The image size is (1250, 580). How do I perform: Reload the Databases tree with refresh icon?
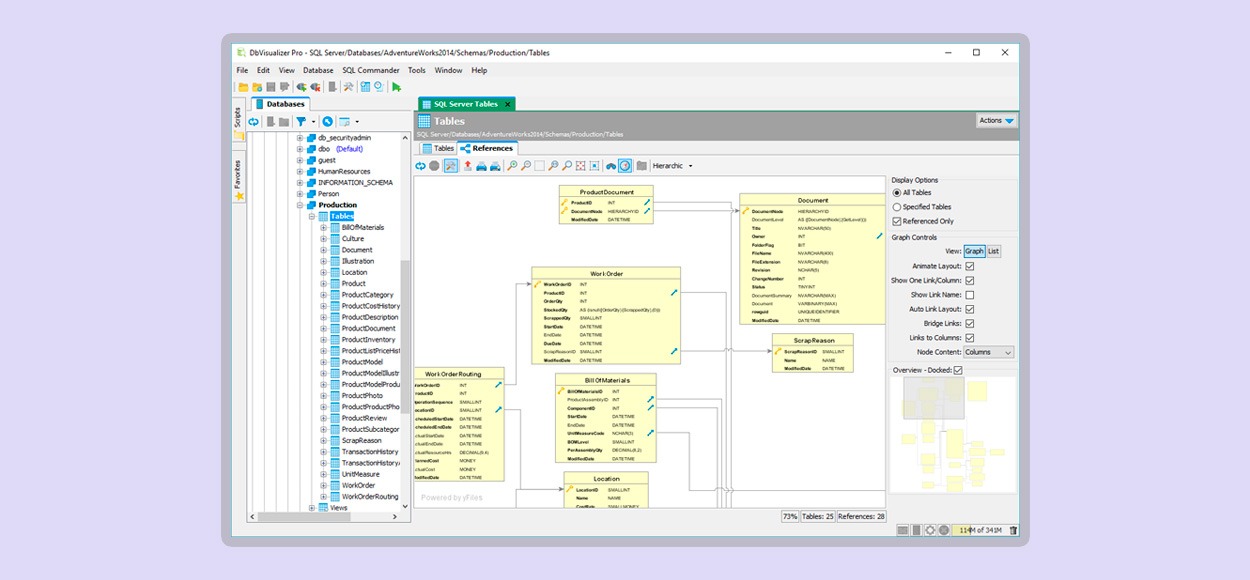(x=254, y=122)
